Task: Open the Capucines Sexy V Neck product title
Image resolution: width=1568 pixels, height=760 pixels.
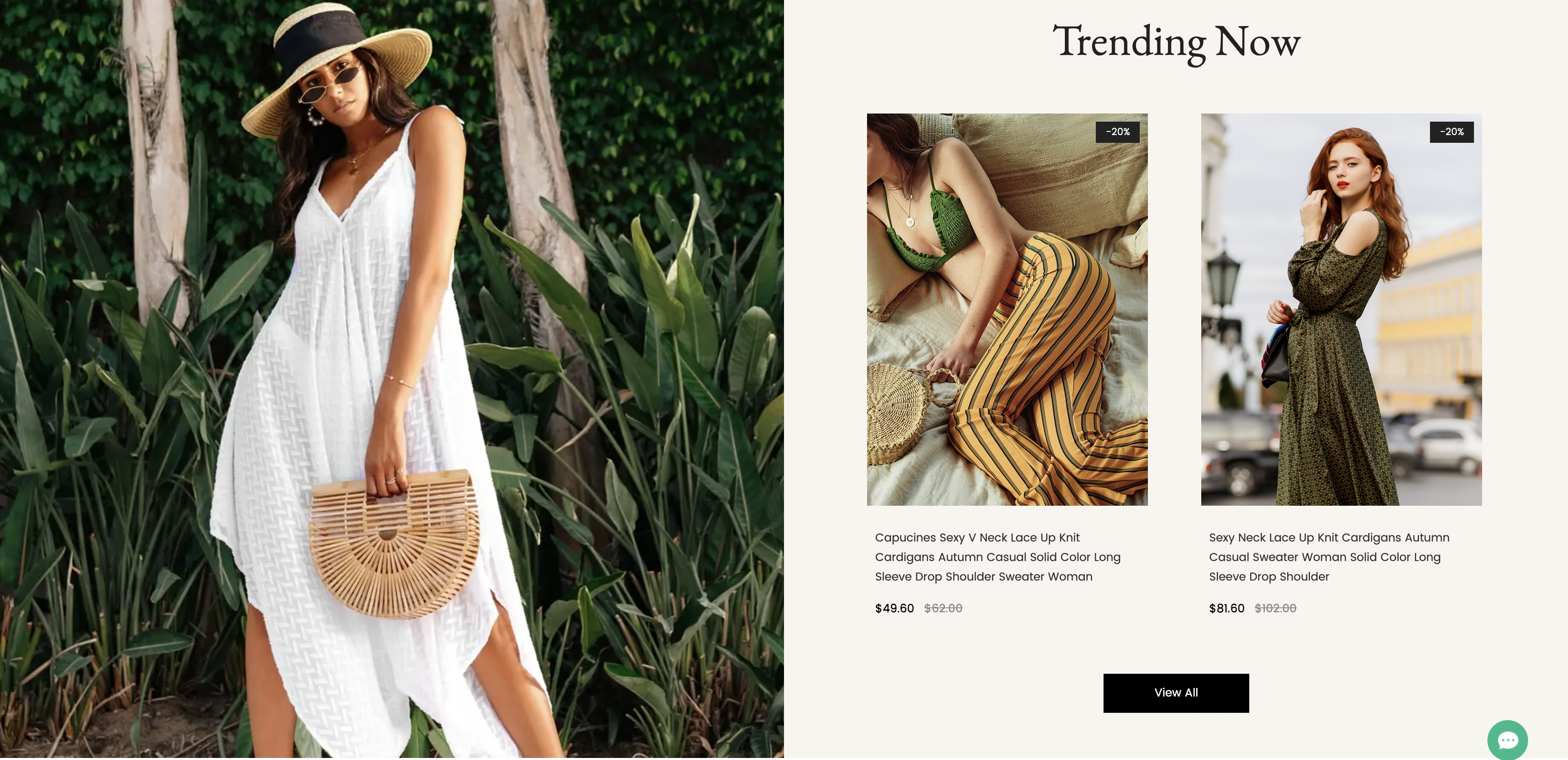Action: pos(998,557)
